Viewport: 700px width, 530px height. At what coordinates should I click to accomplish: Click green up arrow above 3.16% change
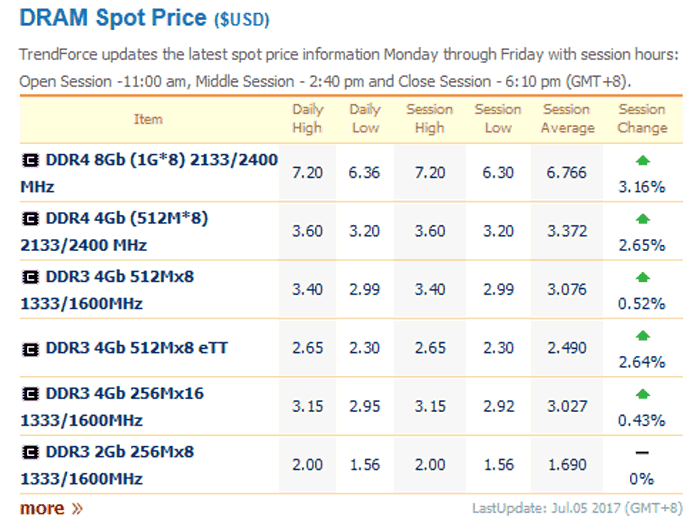(x=642, y=160)
